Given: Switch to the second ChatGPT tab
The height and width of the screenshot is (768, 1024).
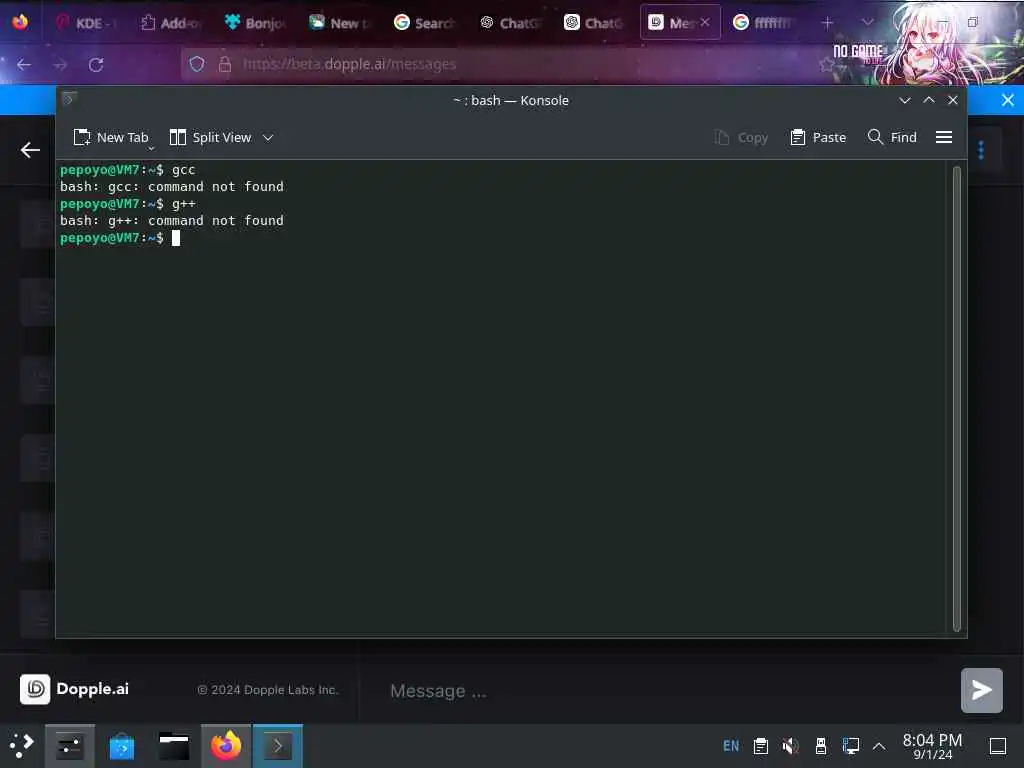Looking at the screenshot, I should (594, 23).
